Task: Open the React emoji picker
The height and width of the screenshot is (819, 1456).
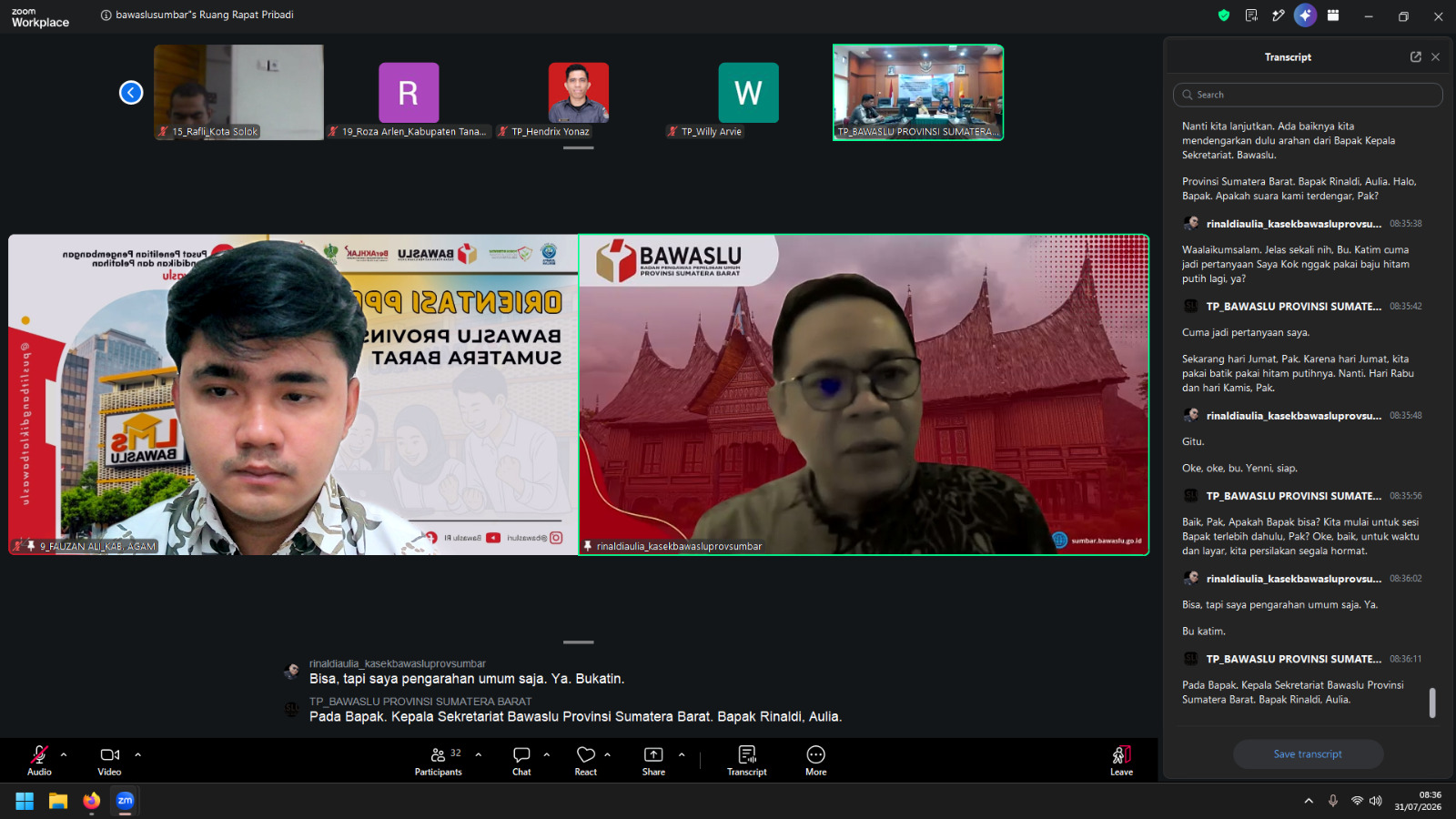Action: (x=586, y=760)
